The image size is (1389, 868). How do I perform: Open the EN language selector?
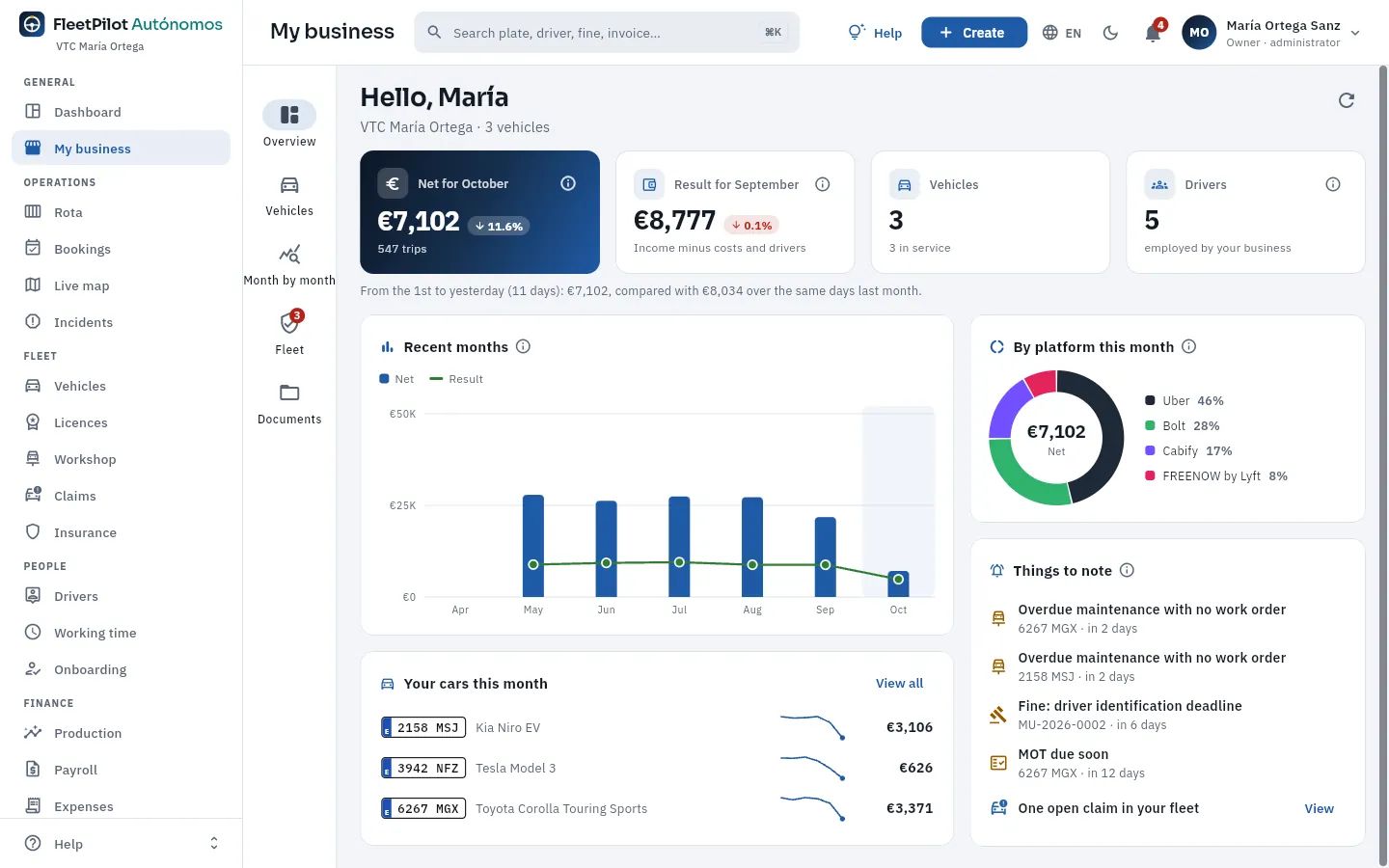pos(1062,33)
